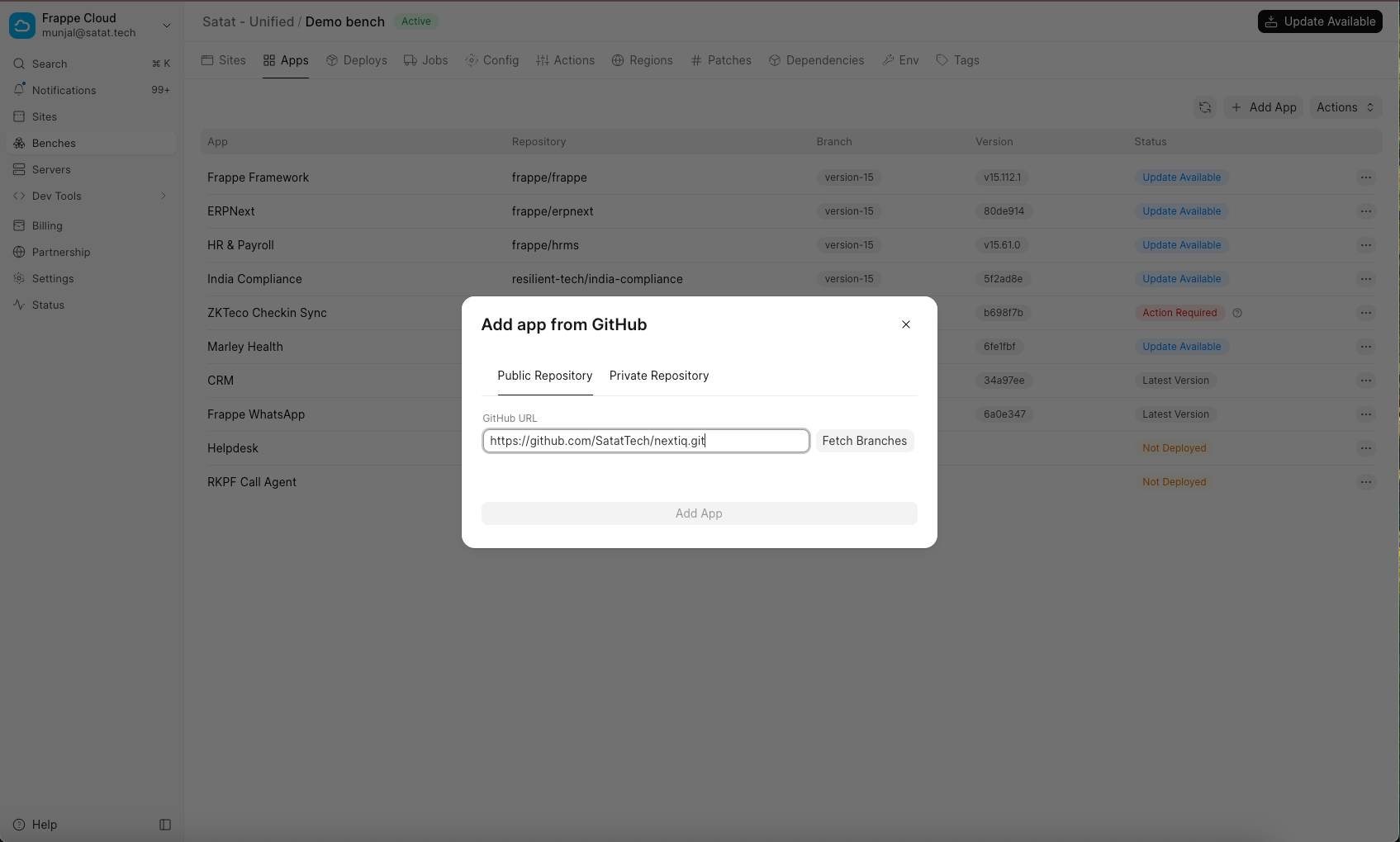Click Fetch Branches button
This screenshot has height=842, width=1400.
click(865, 441)
